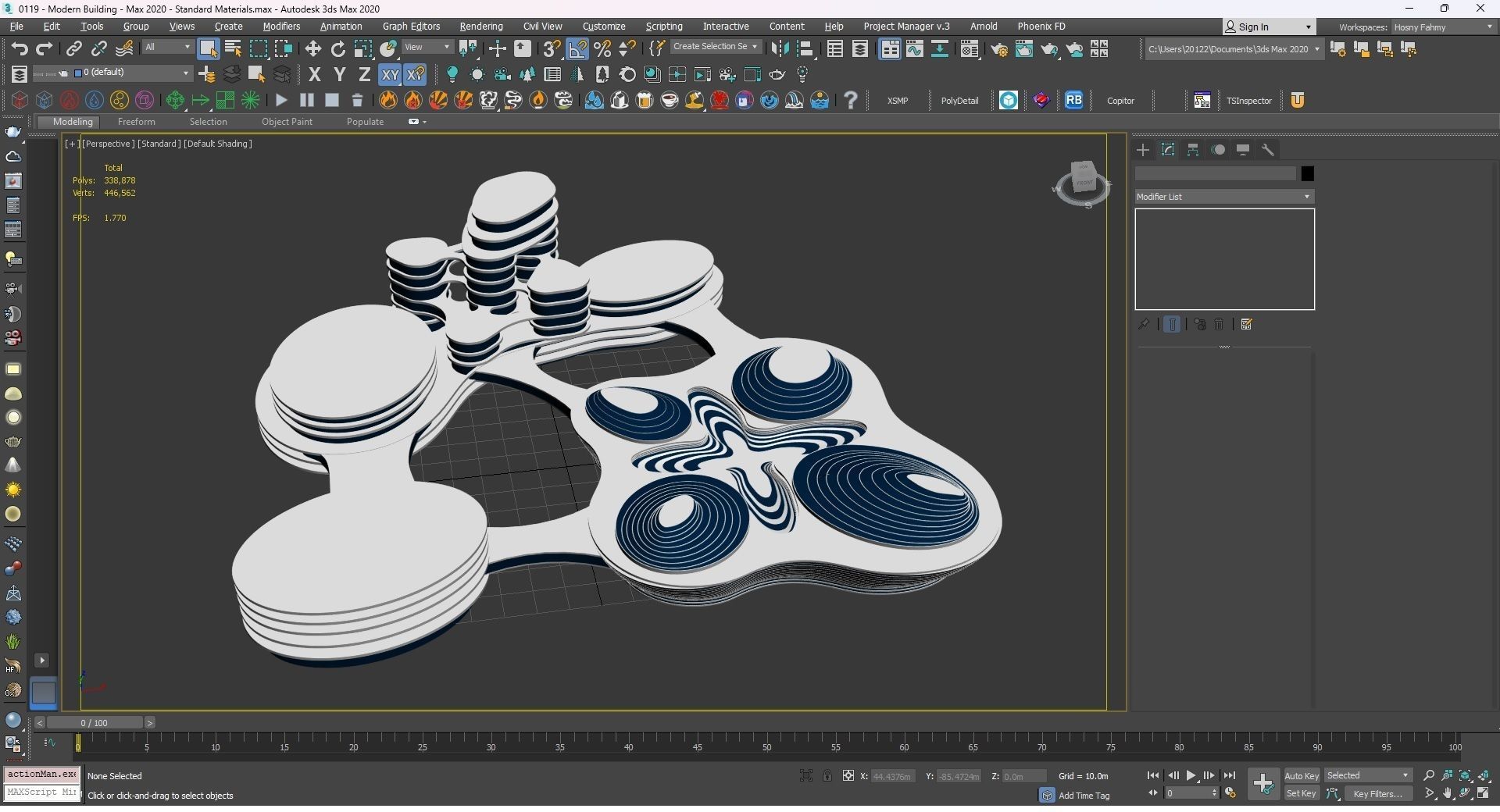Viewport: 1500px width, 812px height.
Task: Open the Workspaces dropdown
Action: (x=1442, y=27)
